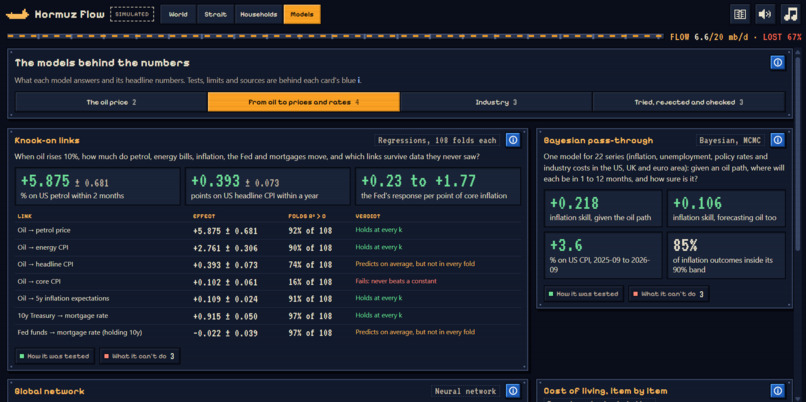Click the Hormuz Flow ship logo

pyautogui.click(x=17, y=14)
